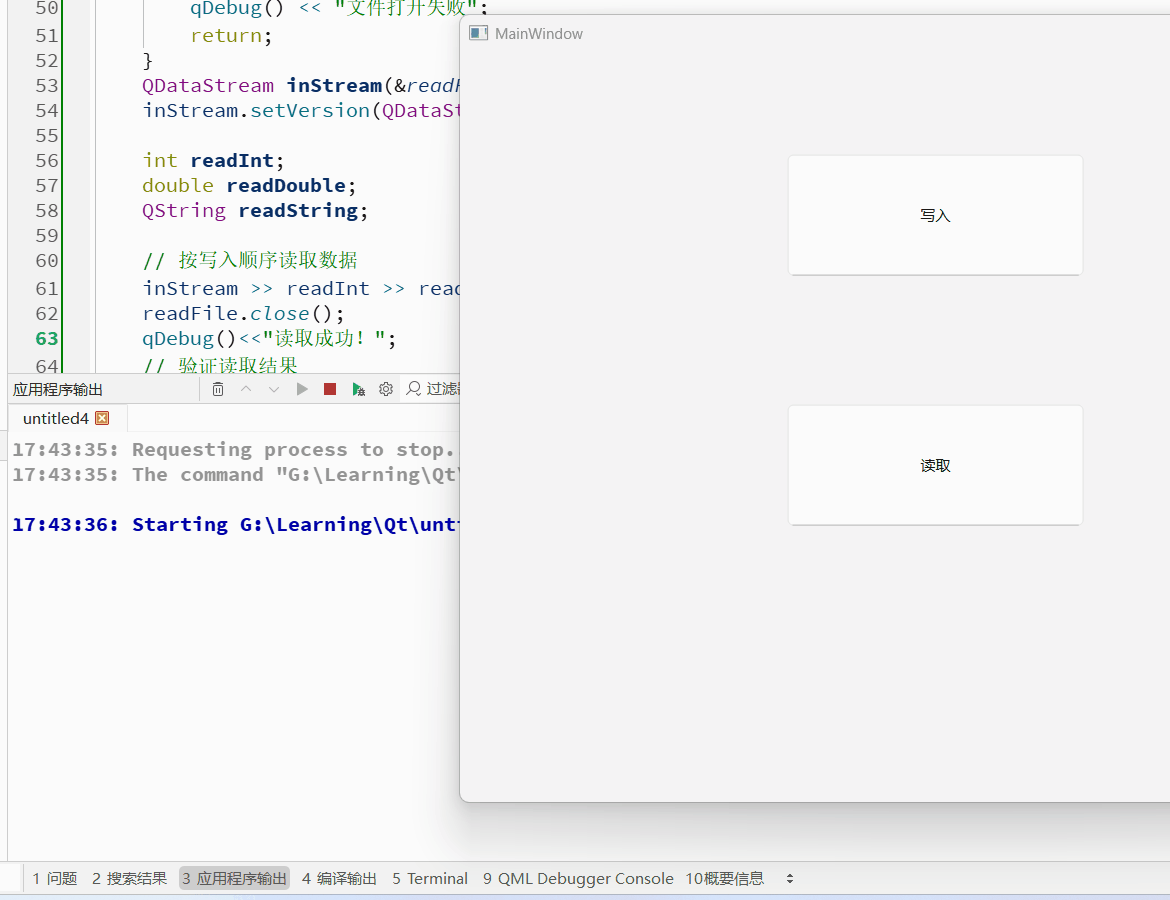Screen dimensions: 1170x900
Task: Click the 'return;' statement on line 51
Action: click(231, 36)
